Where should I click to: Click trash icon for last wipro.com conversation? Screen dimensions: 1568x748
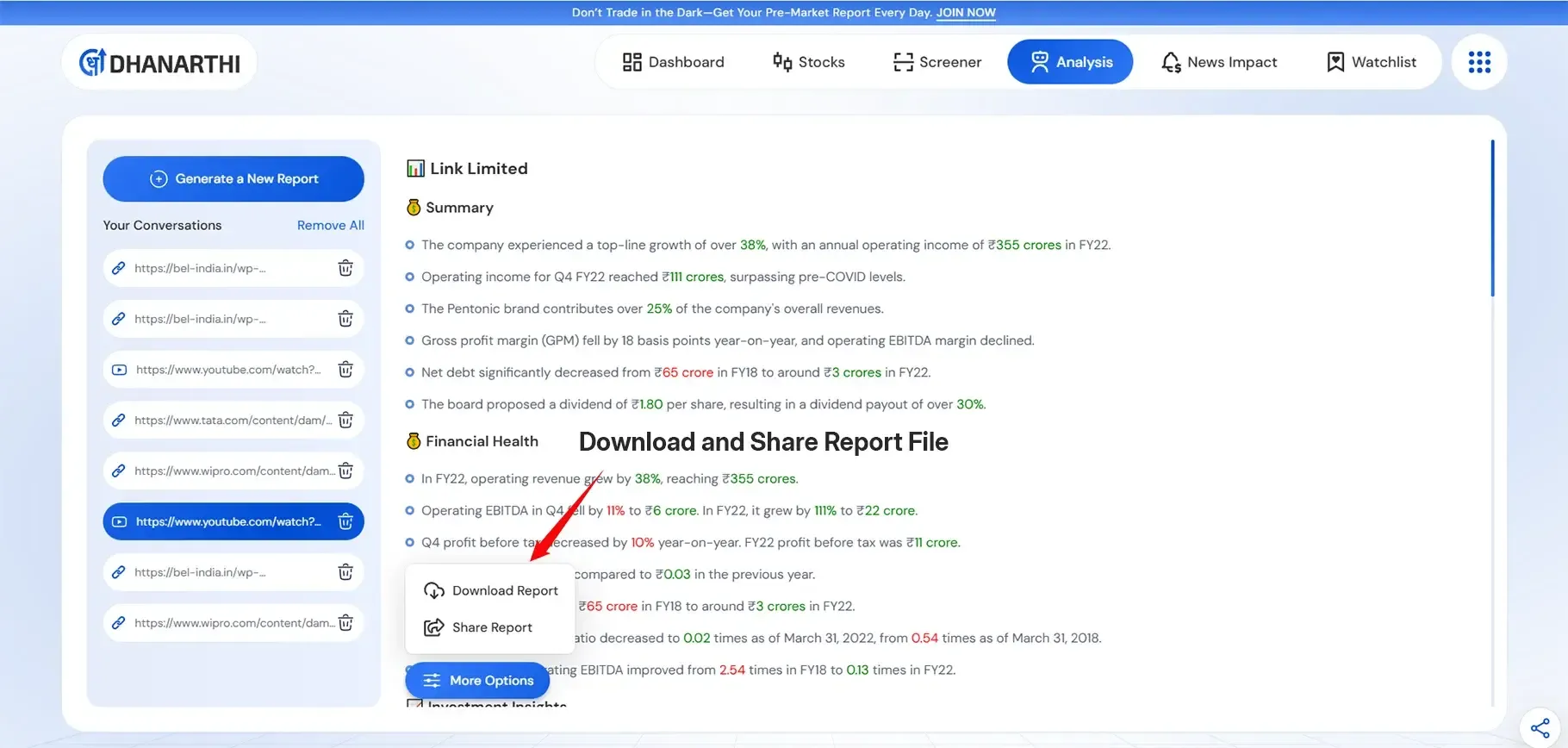pyautogui.click(x=345, y=623)
